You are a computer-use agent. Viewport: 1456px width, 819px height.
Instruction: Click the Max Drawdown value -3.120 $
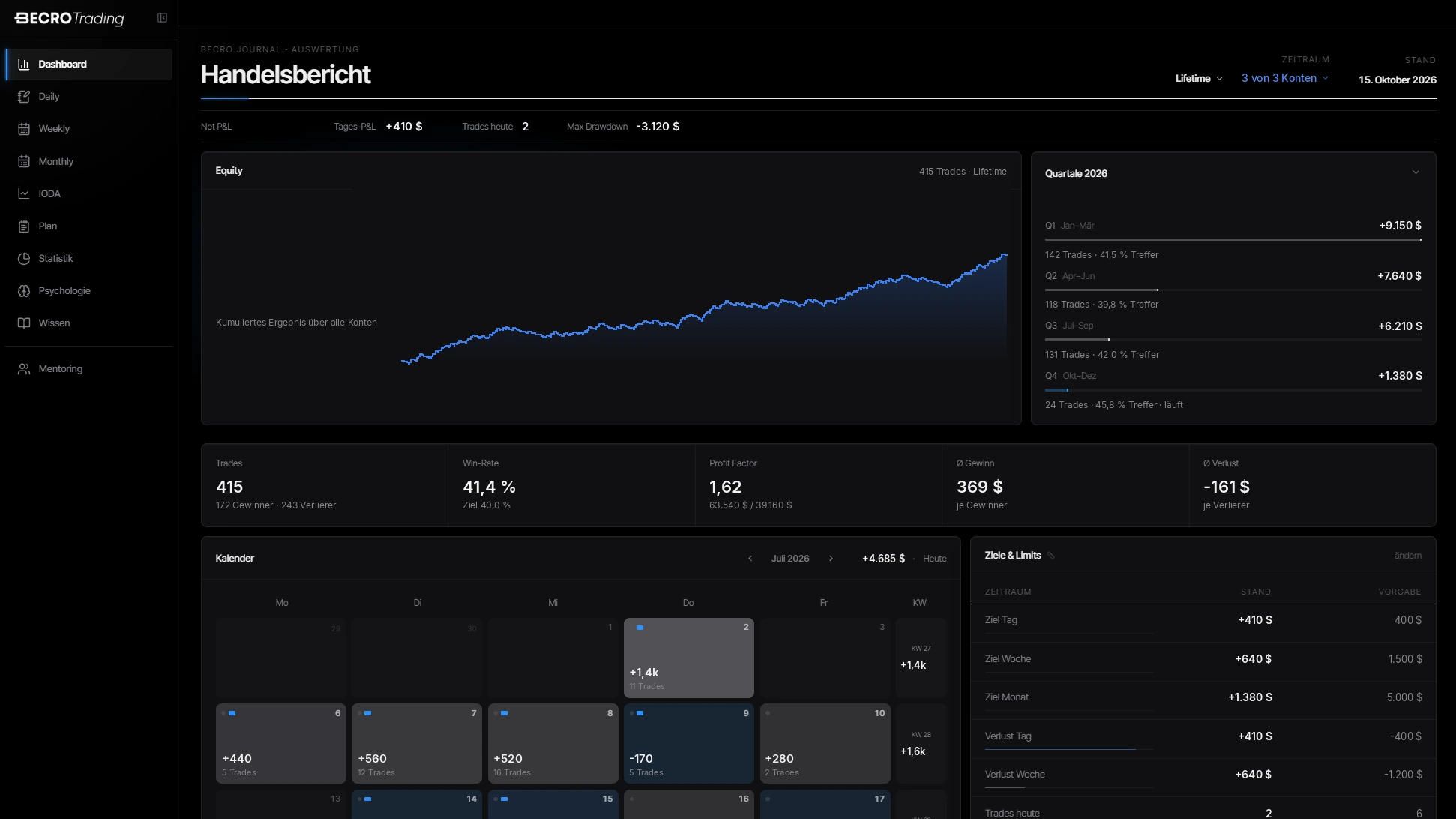[658, 127]
